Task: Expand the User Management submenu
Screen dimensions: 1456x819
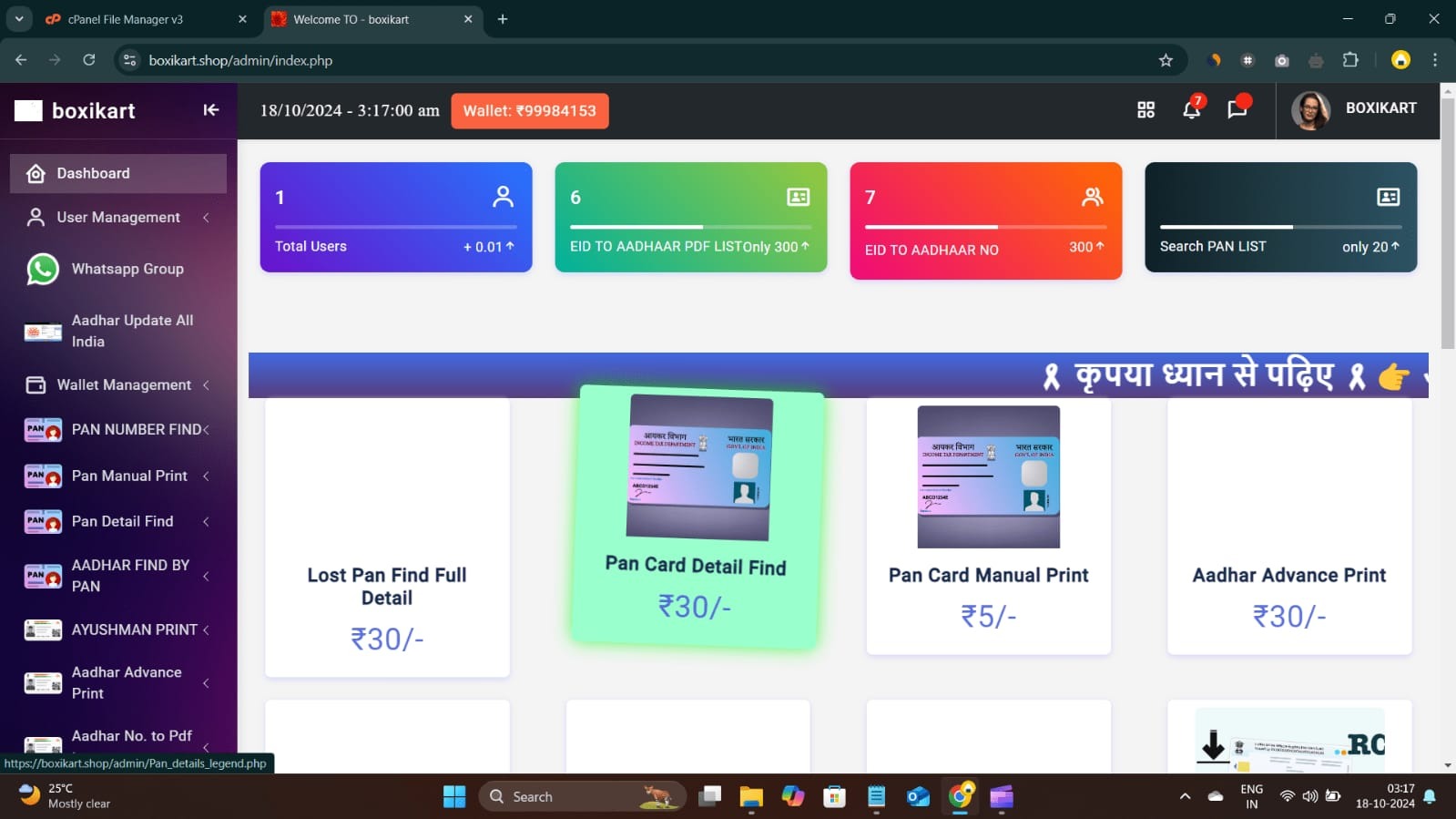Action: [x=206, y=218]
